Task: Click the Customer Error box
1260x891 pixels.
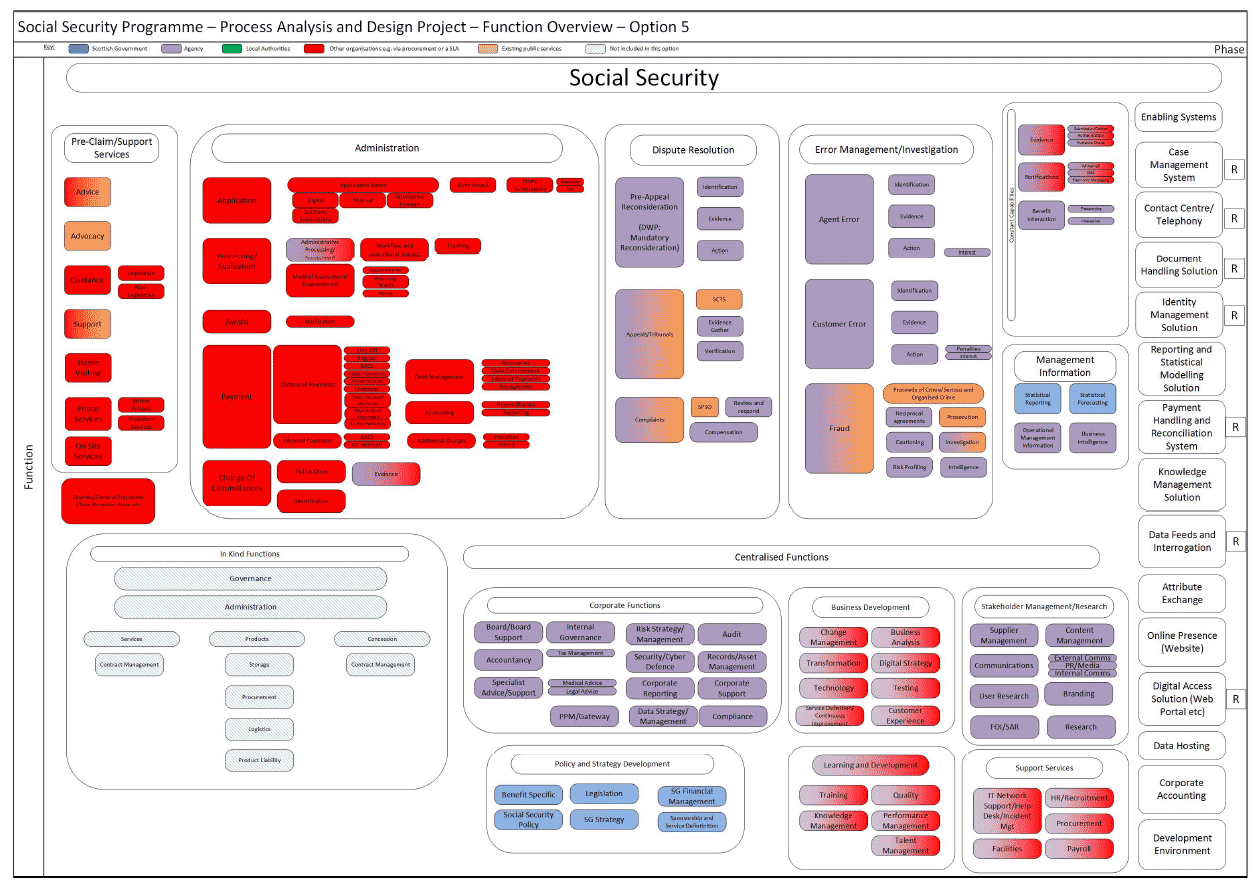Action: tap(839, 324)
